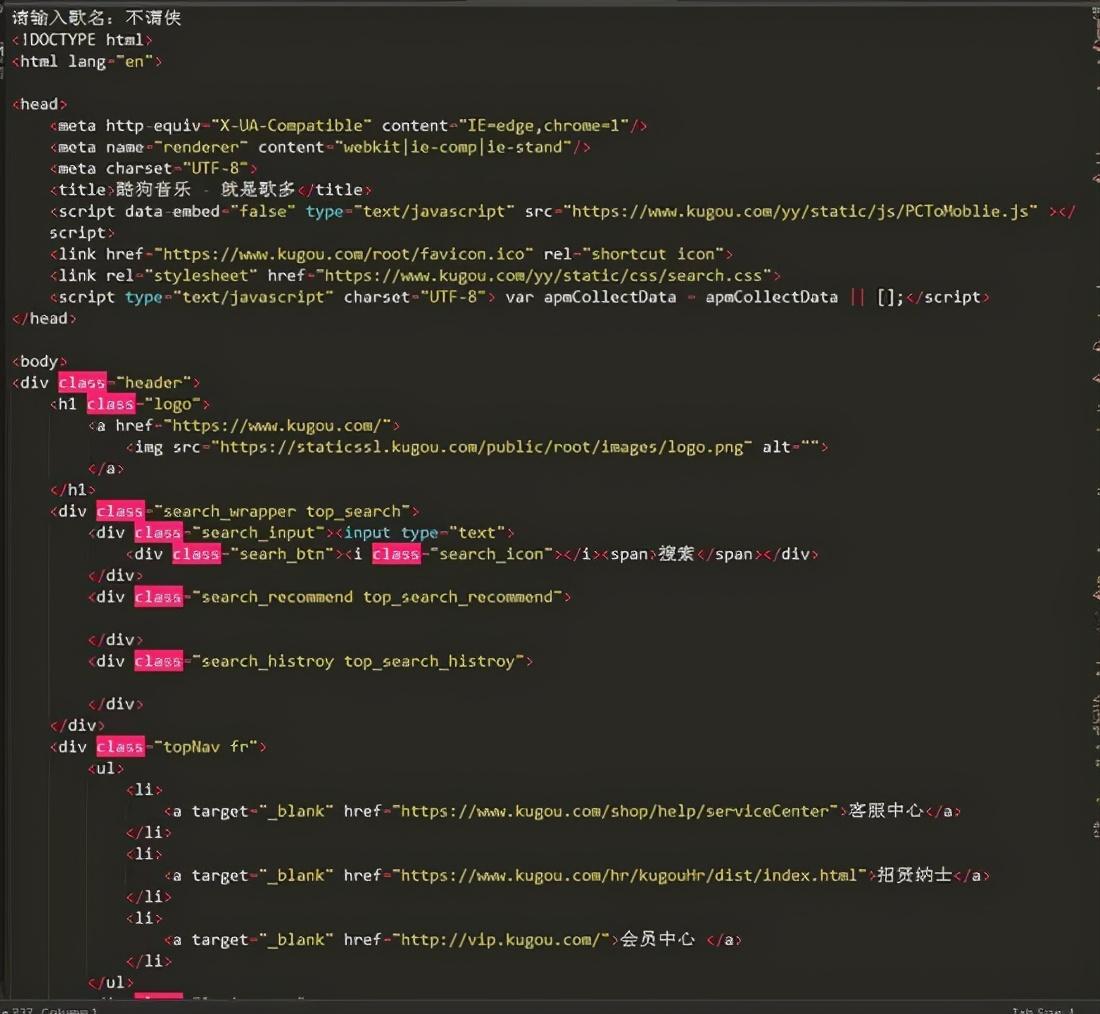The image size is (1100, 1014).
Task: Click the link text 会员中心
Action: 657,940
